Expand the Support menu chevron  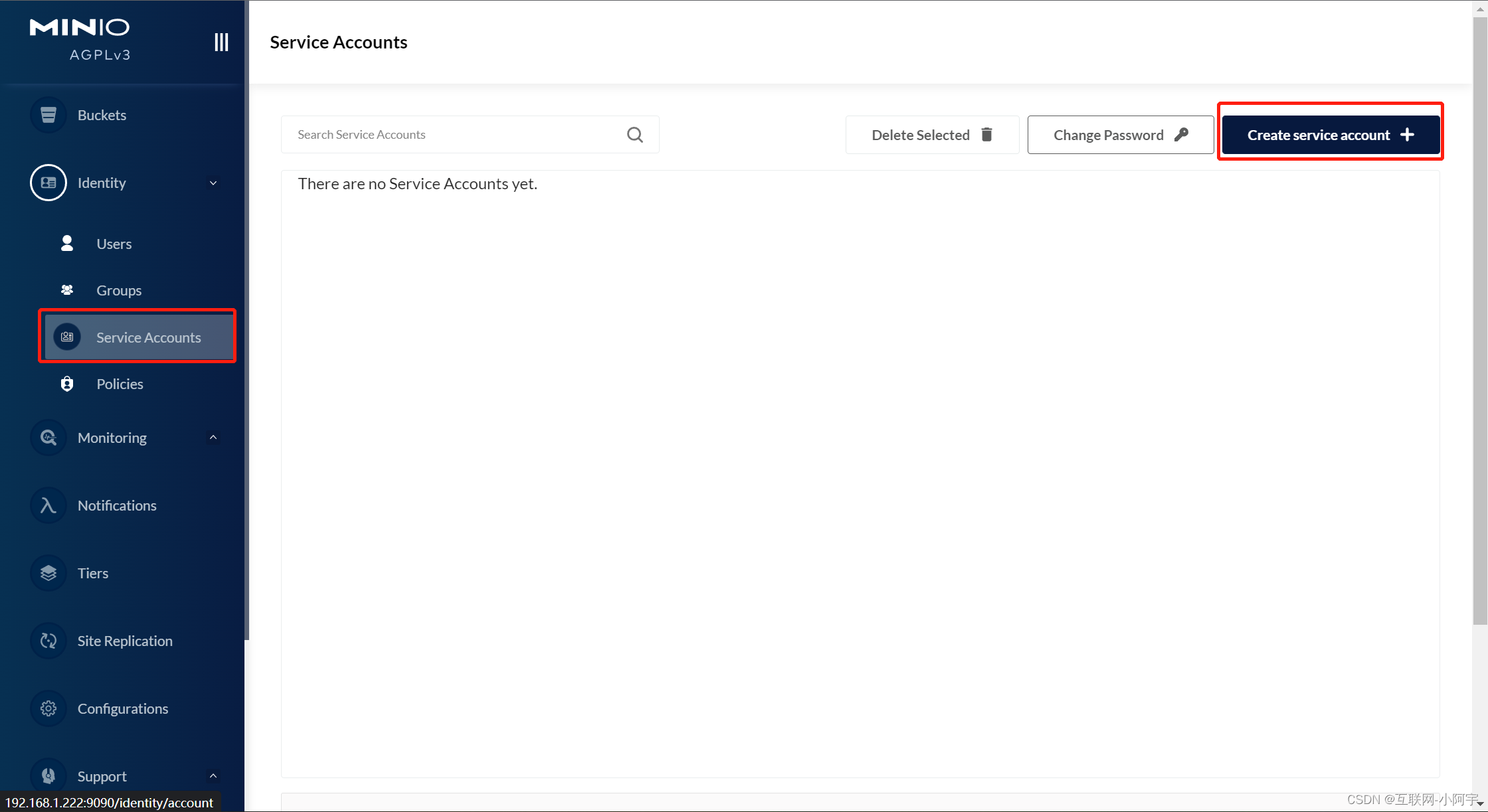pos(213,775)
